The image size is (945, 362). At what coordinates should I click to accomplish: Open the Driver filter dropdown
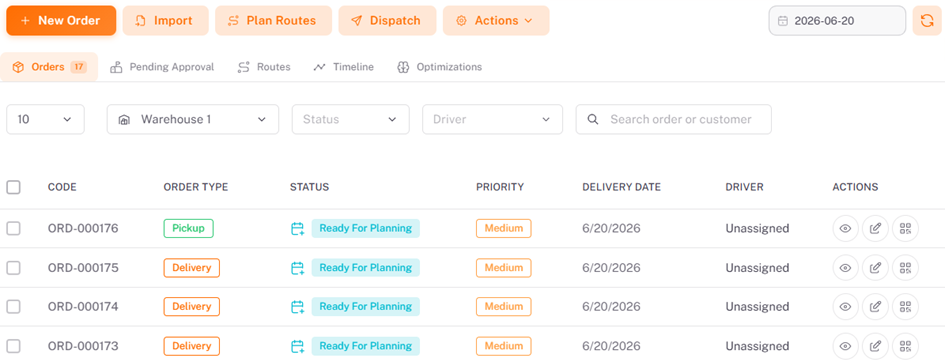coord(492,119)
